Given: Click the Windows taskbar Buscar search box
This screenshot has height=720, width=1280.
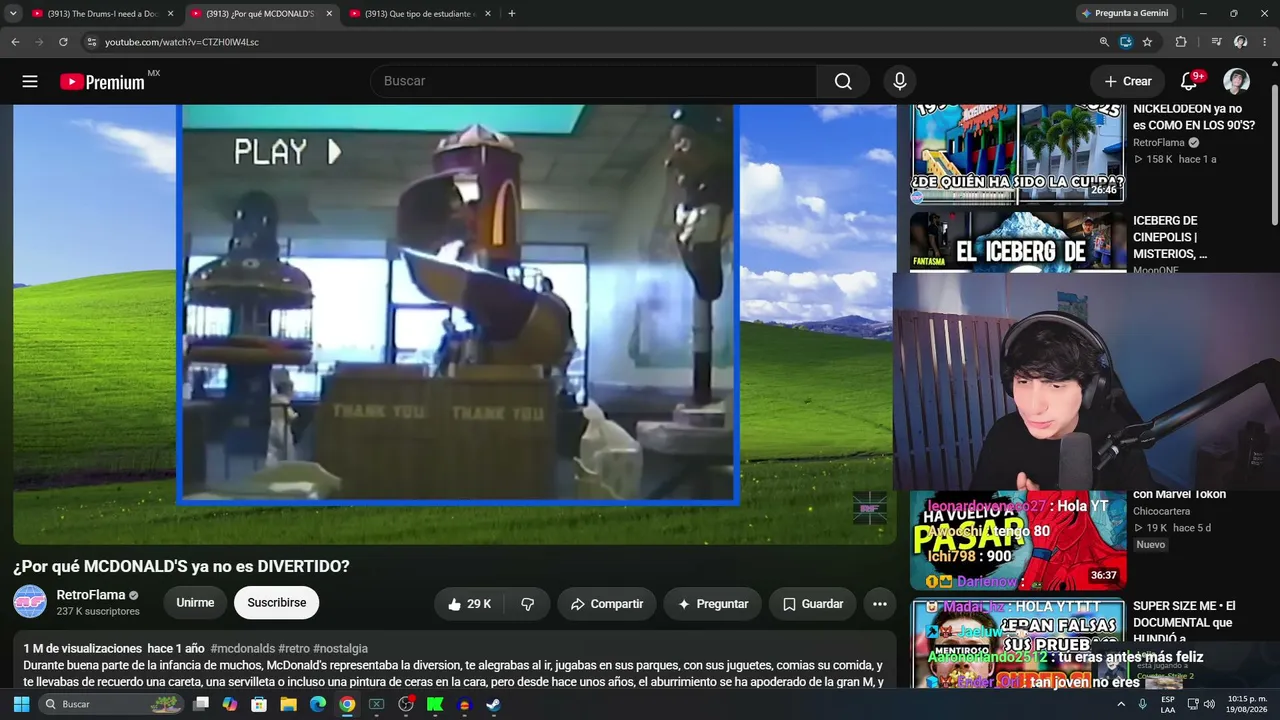Looking at the screenshot, I should coord(112,704).
